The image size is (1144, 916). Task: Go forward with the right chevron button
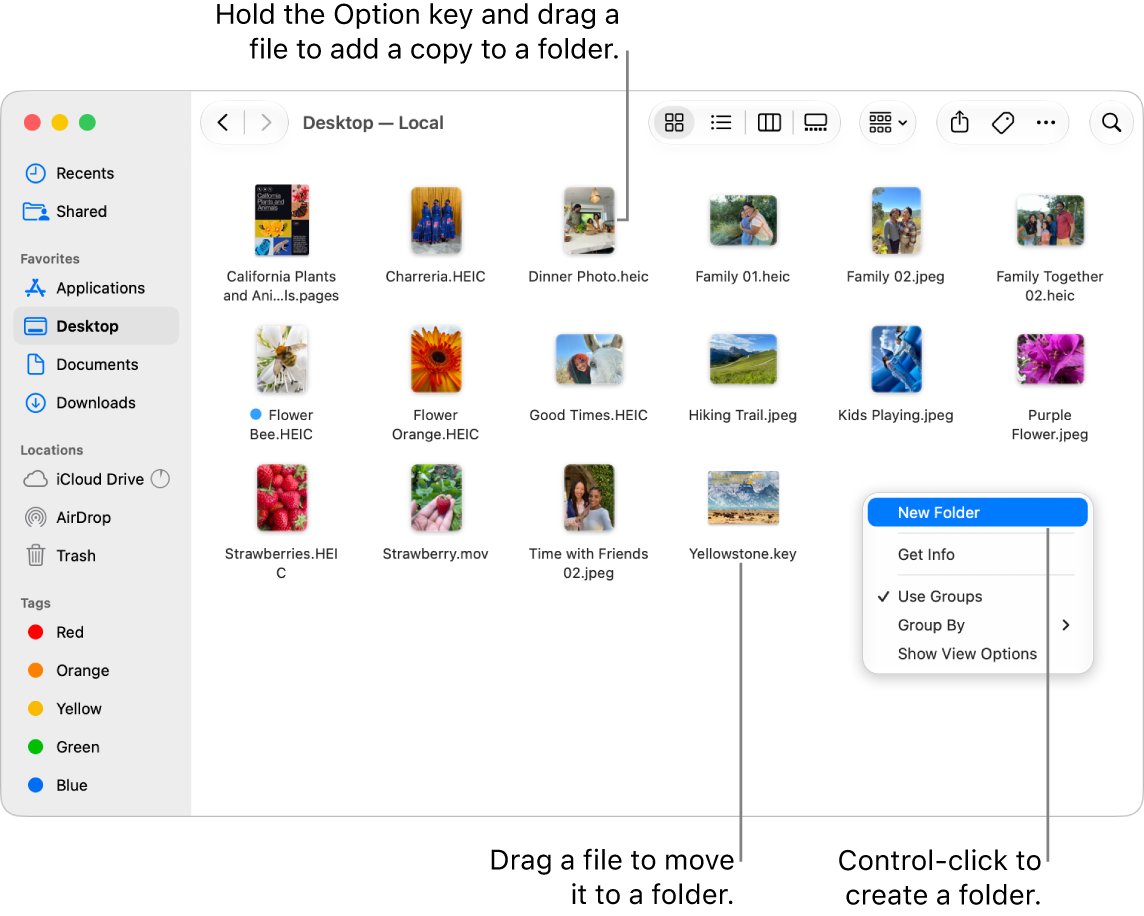(266, 123)
